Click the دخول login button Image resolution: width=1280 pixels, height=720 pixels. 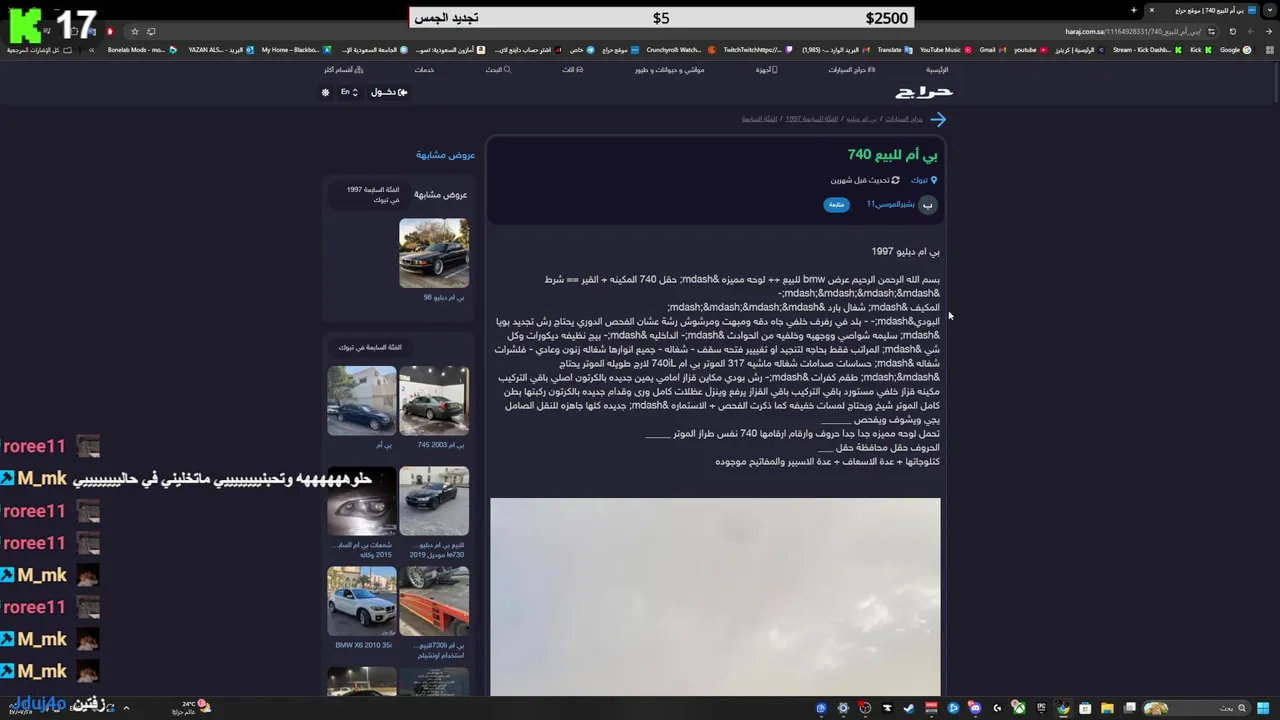[389, 92]
